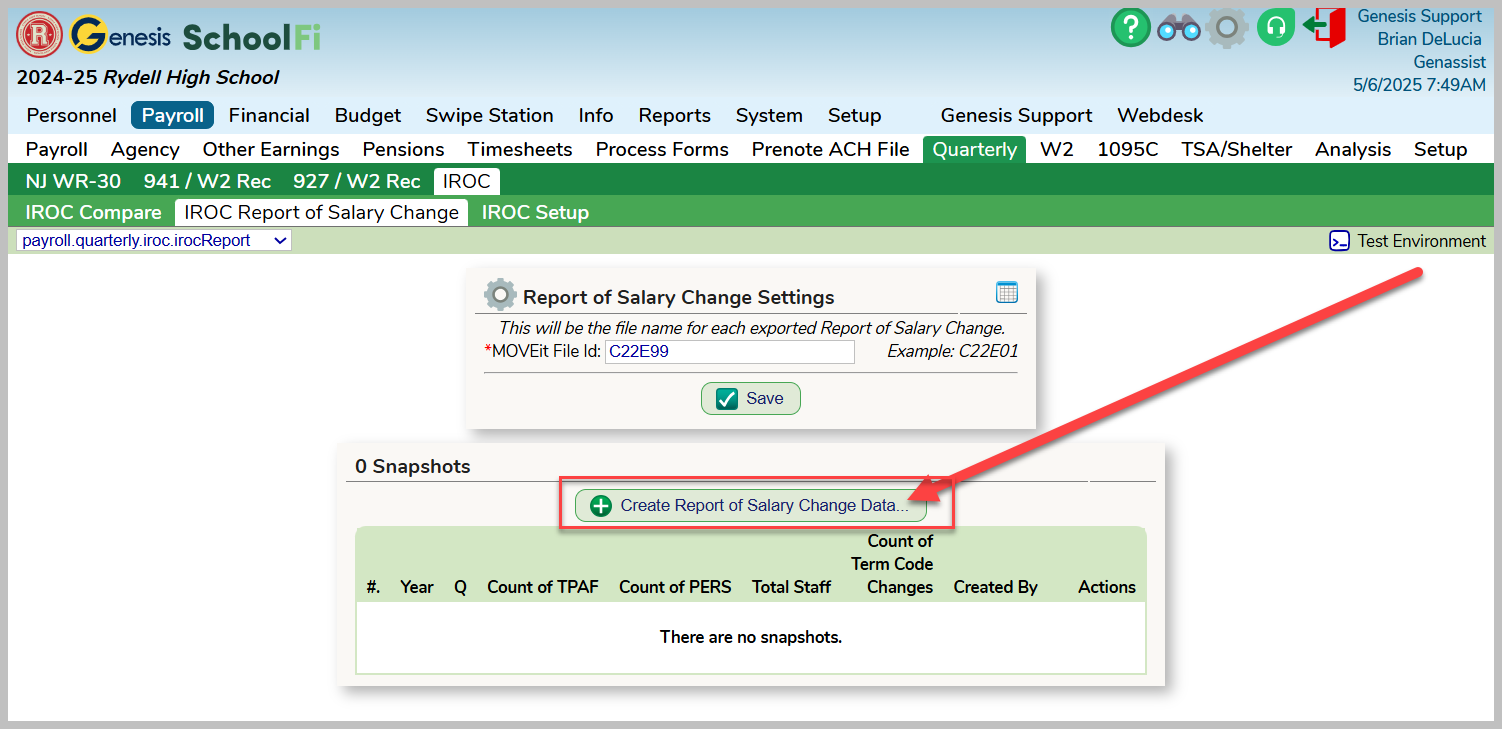Open the Setup tab under Payroll
Image resolution: width=1502 pixels, height=729 pixels.
1441,150
